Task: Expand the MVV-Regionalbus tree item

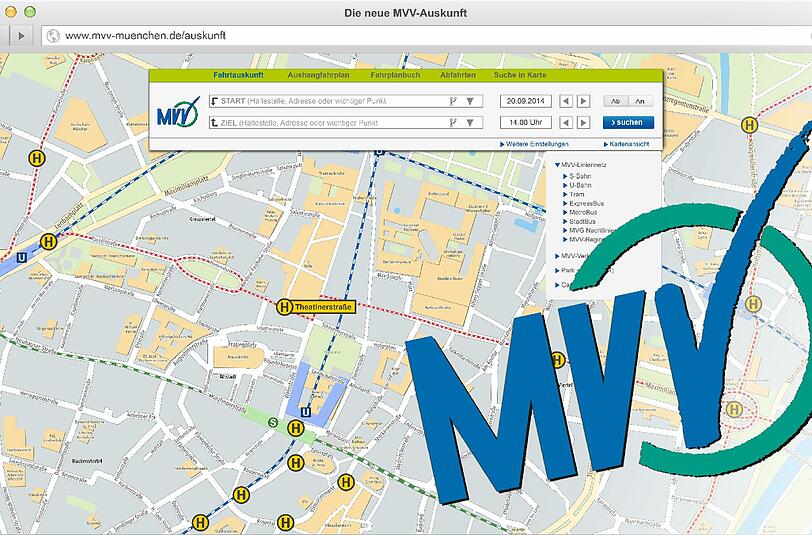Action: [566, 240]
